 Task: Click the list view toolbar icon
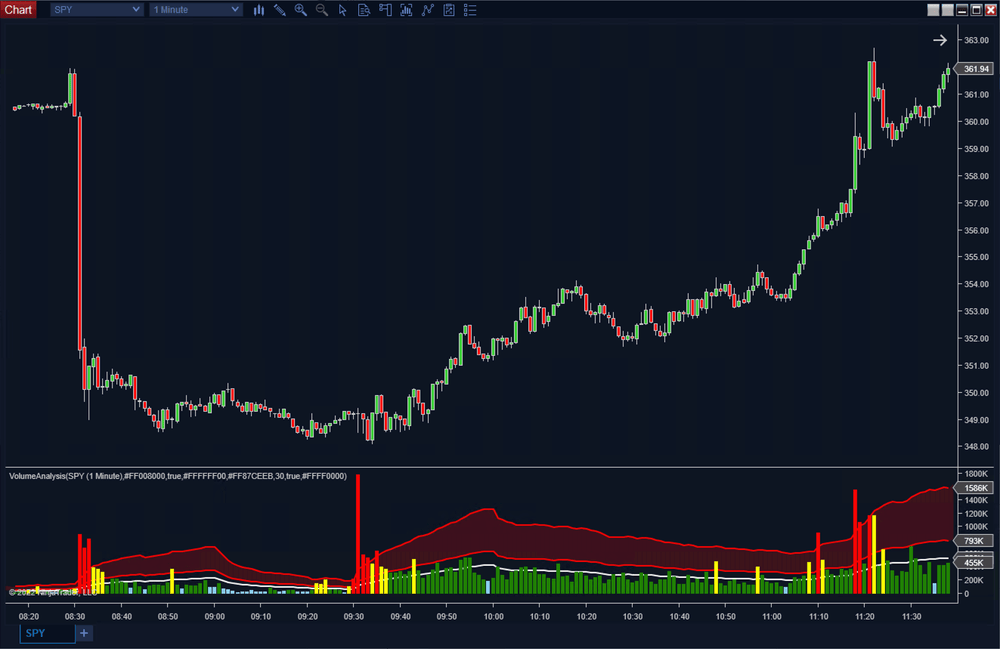point(470,10)
